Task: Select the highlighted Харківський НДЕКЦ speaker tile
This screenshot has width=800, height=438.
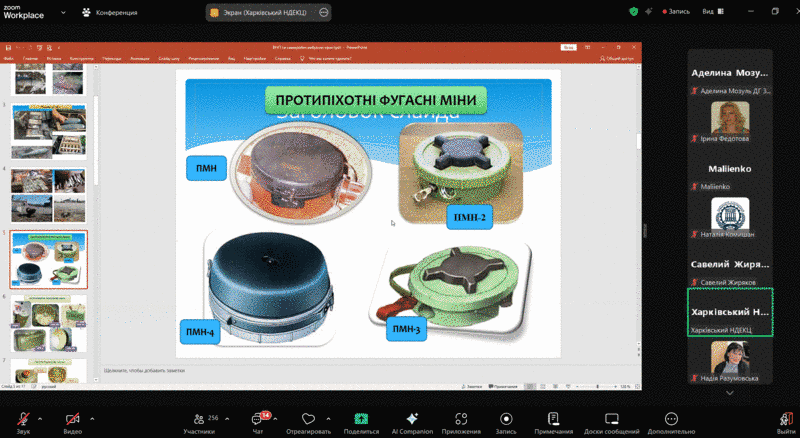Action: (x=730, y=312)
